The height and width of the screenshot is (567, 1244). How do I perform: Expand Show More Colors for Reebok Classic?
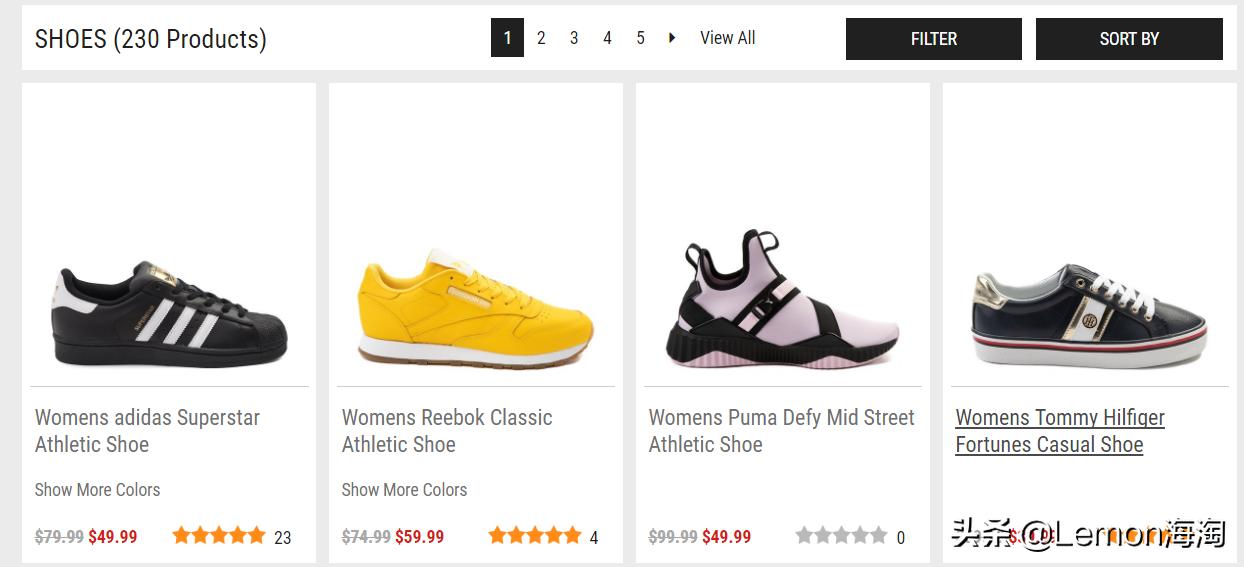(404, 490)
